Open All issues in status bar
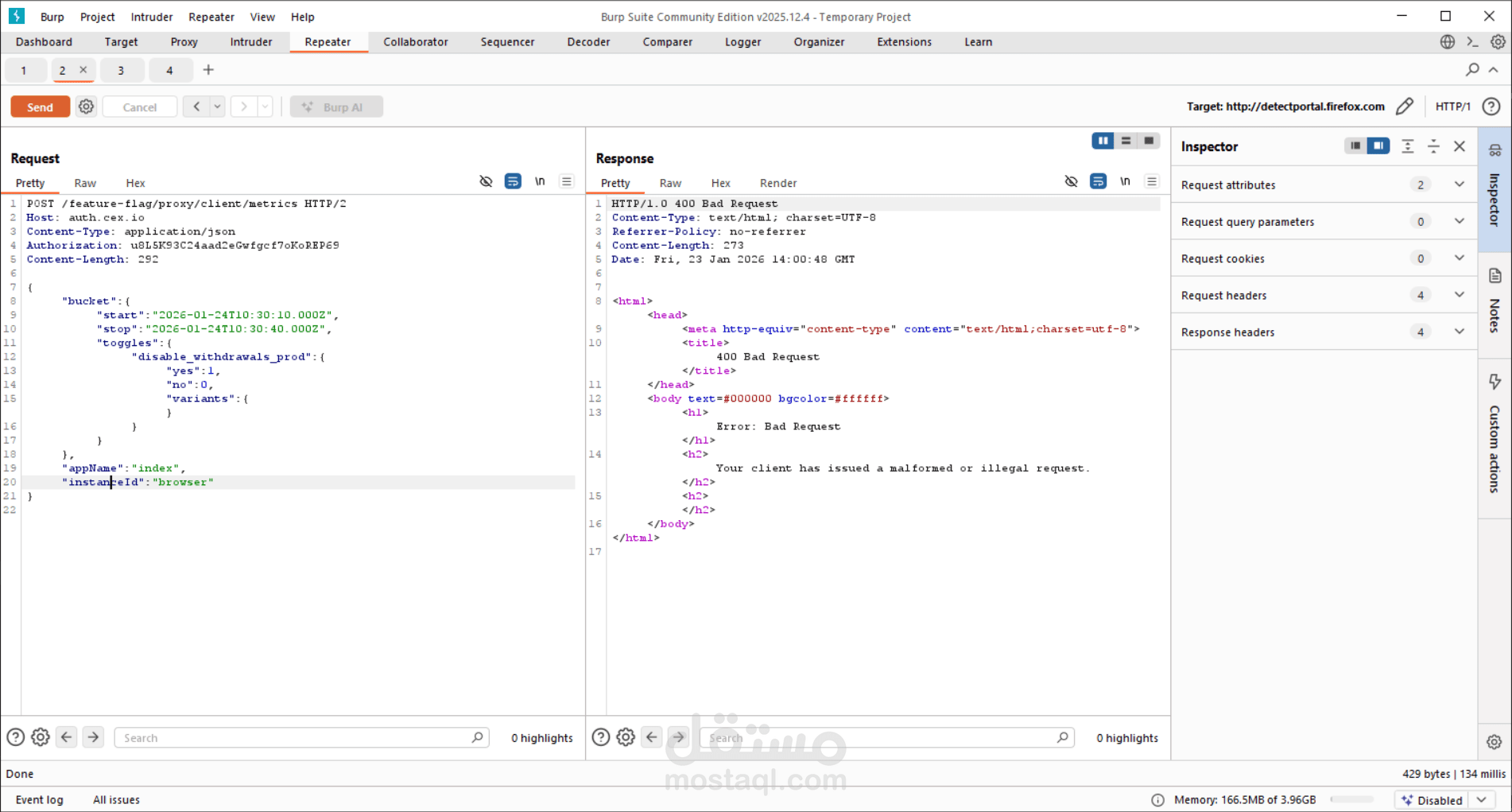 click(116, 800)
